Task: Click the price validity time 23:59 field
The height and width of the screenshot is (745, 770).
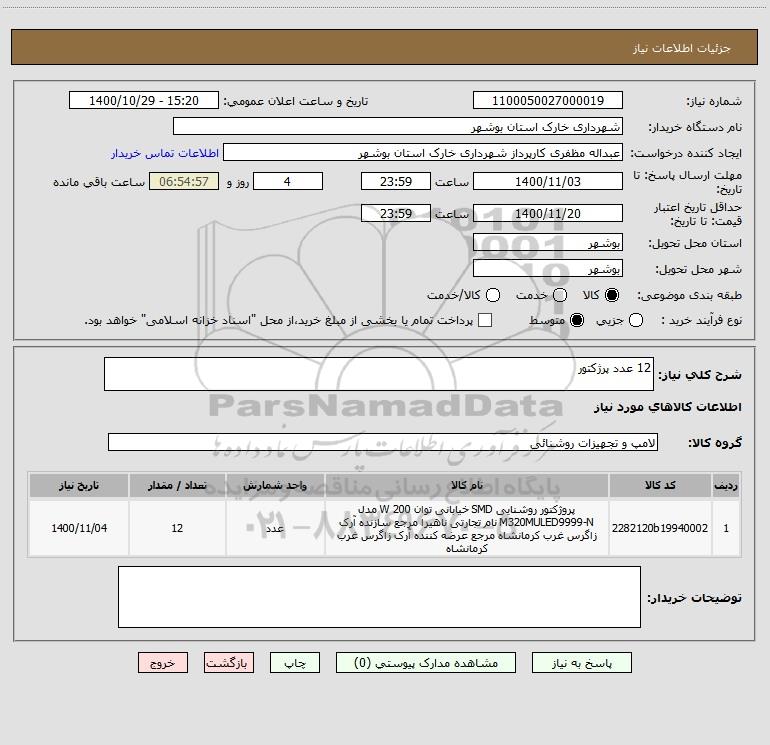Action: [x=396, y=213]
